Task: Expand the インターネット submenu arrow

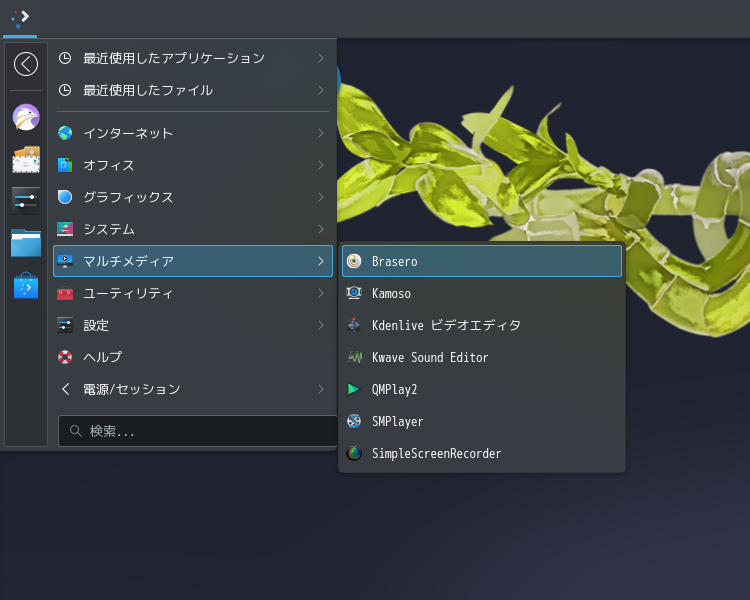Action: [321, 133]
